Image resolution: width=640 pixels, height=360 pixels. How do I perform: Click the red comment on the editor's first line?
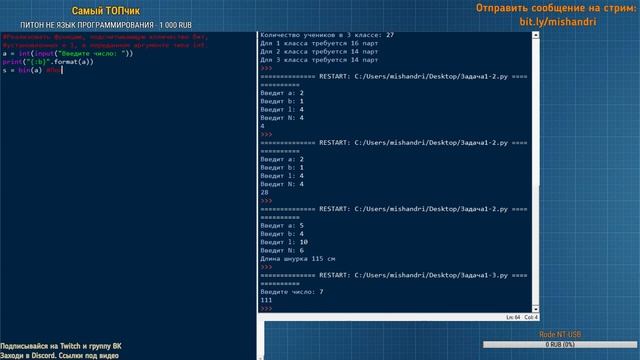click(x=105, y=37)
